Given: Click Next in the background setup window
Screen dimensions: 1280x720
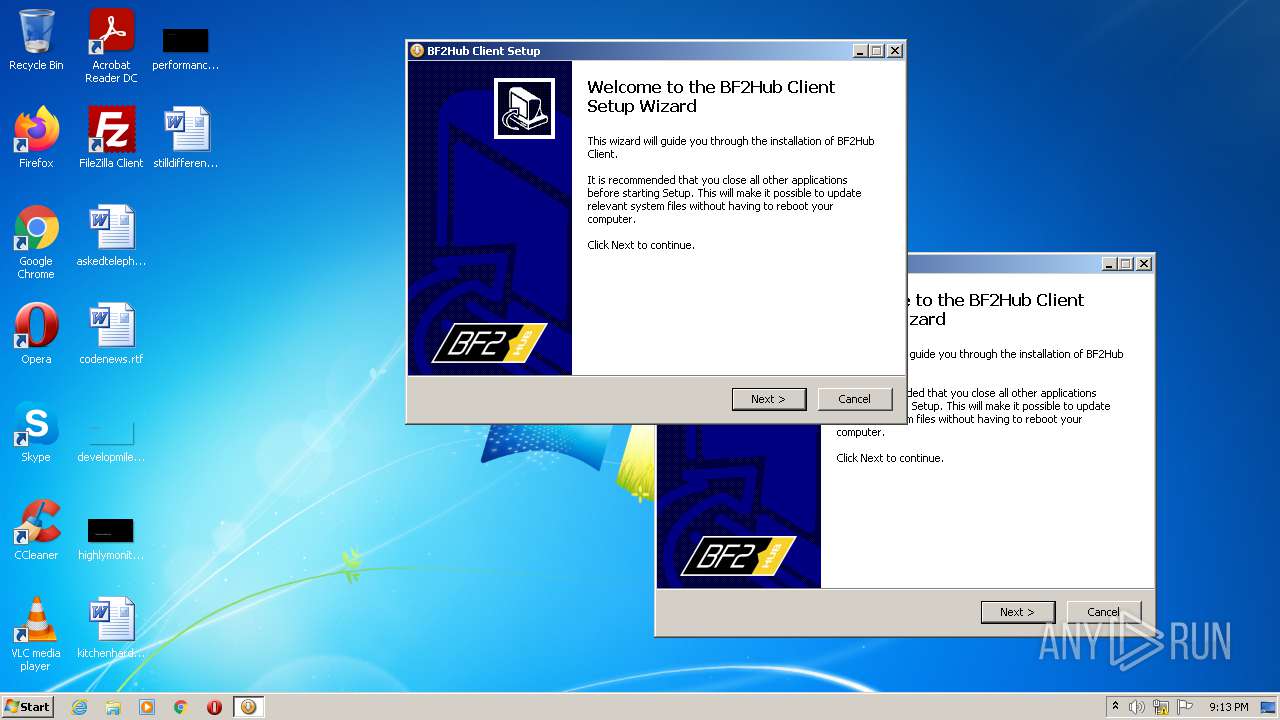Looking at the screenshot, I should point(1017,612).
